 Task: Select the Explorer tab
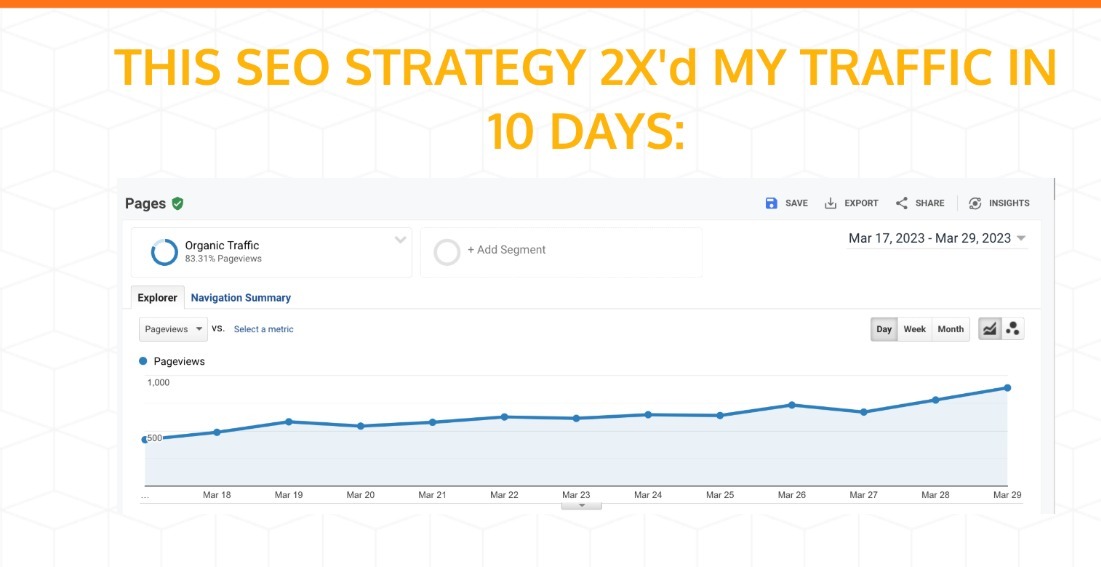coord(157,298)
